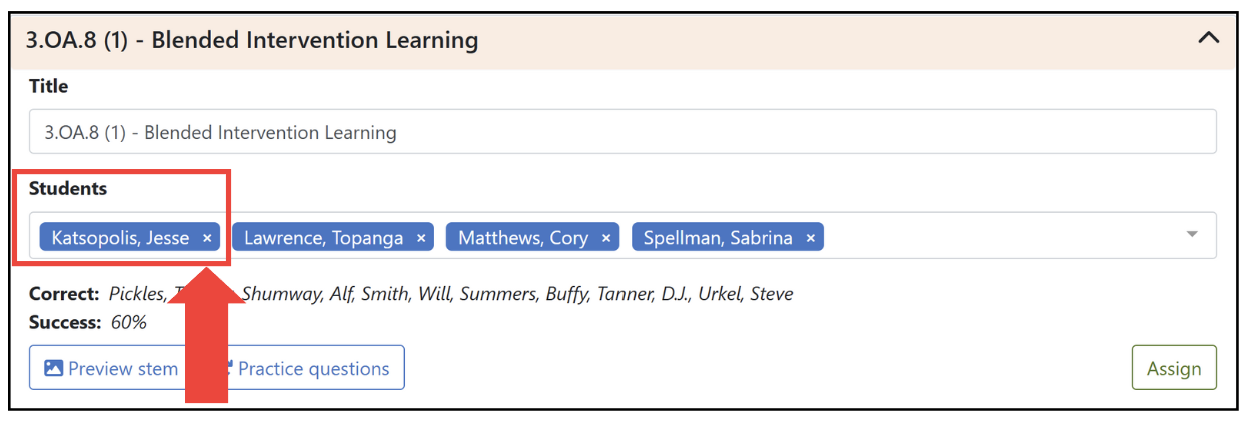This screenshot has height=424, width=1246.
Task: Click the Title label
Action: (49, 86)
